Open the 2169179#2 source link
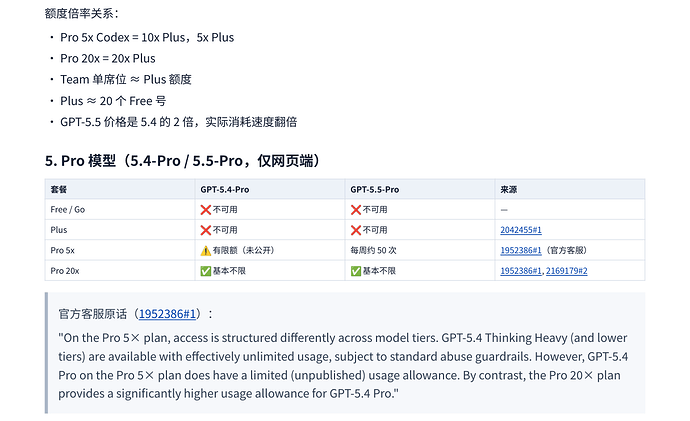 tap(566, 271)
